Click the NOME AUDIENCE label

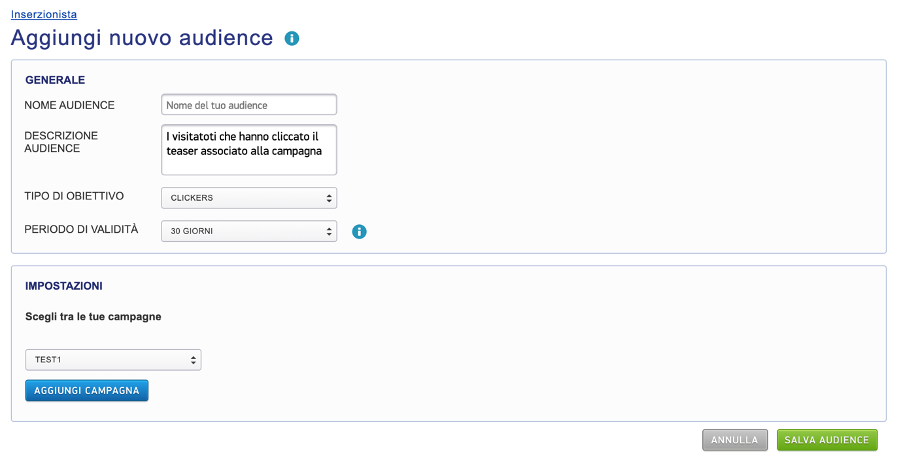[69, 105]
